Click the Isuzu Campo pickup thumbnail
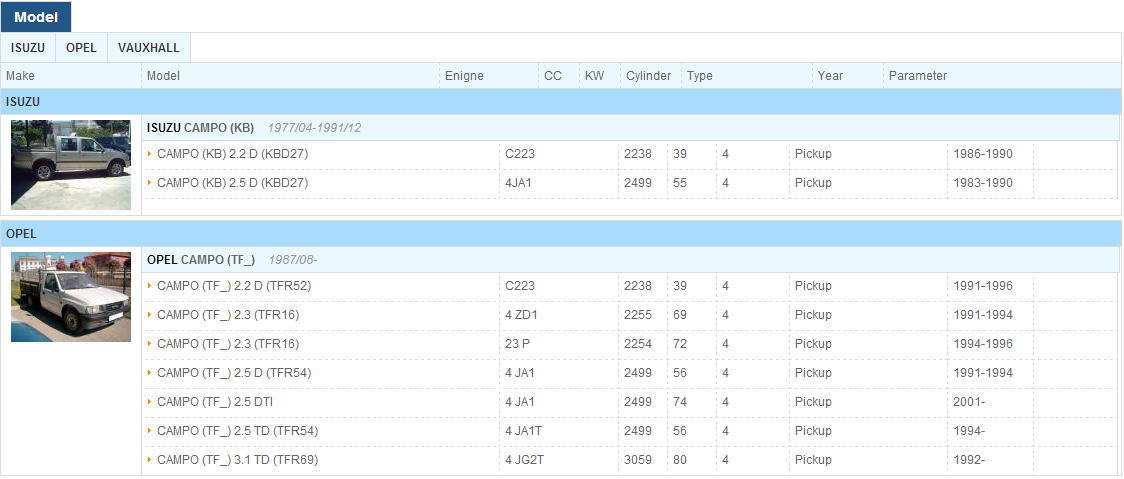This screenshot has height=479, width=1124. pos(71,165)
